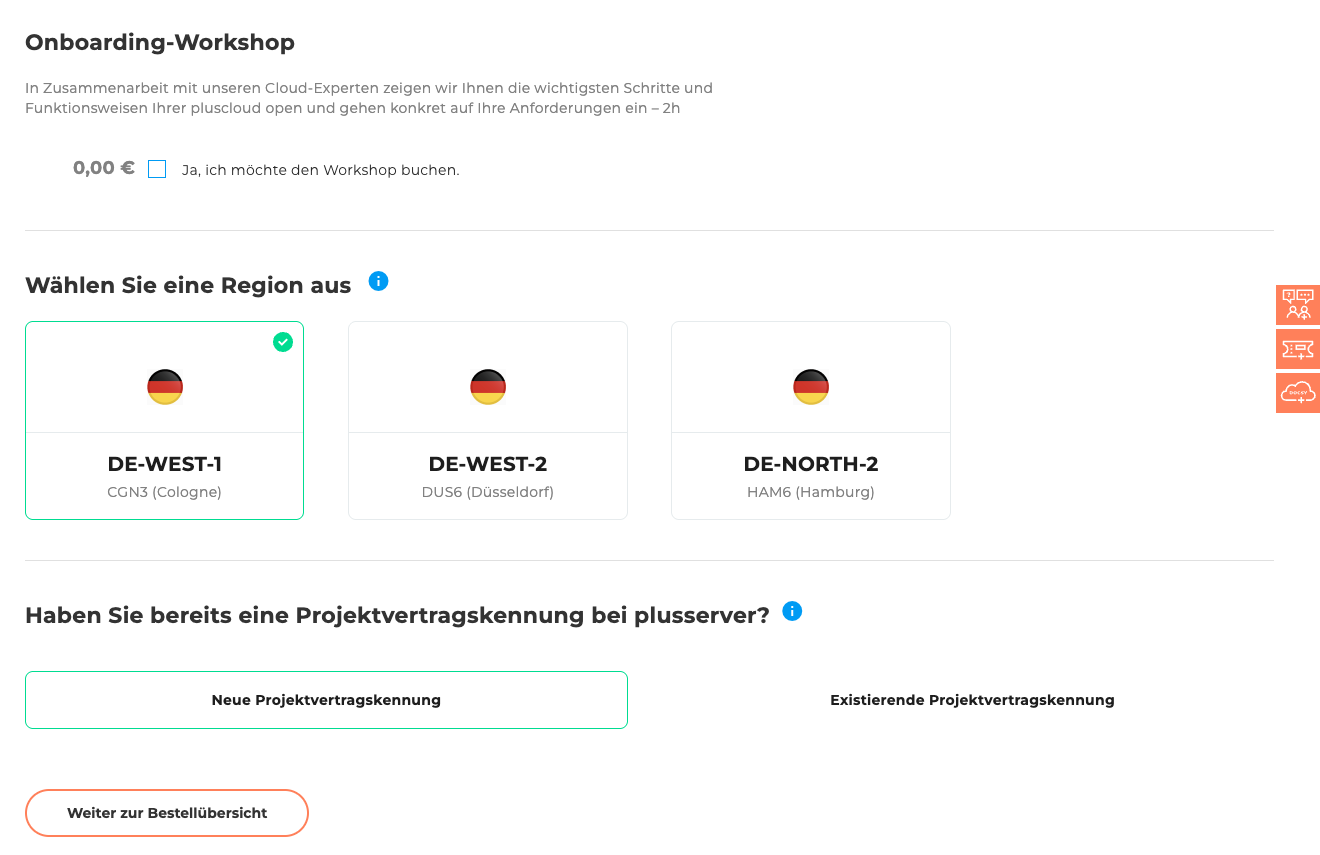Click the CGN3 (Cologne) datacenter label
Screen dimensions: 1320x855
tap(164, 491)
